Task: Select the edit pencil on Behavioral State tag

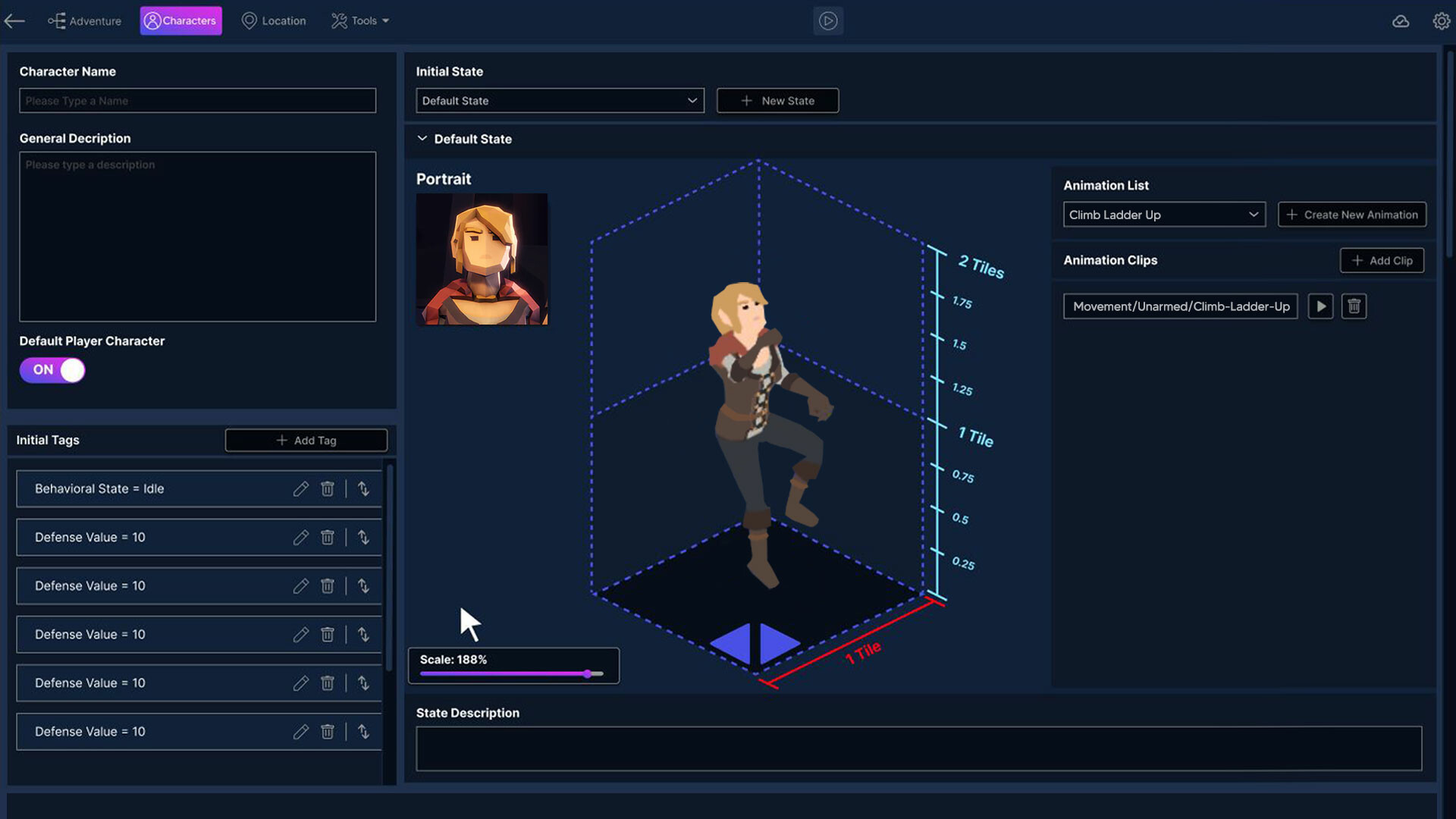Action: [300, 488]
